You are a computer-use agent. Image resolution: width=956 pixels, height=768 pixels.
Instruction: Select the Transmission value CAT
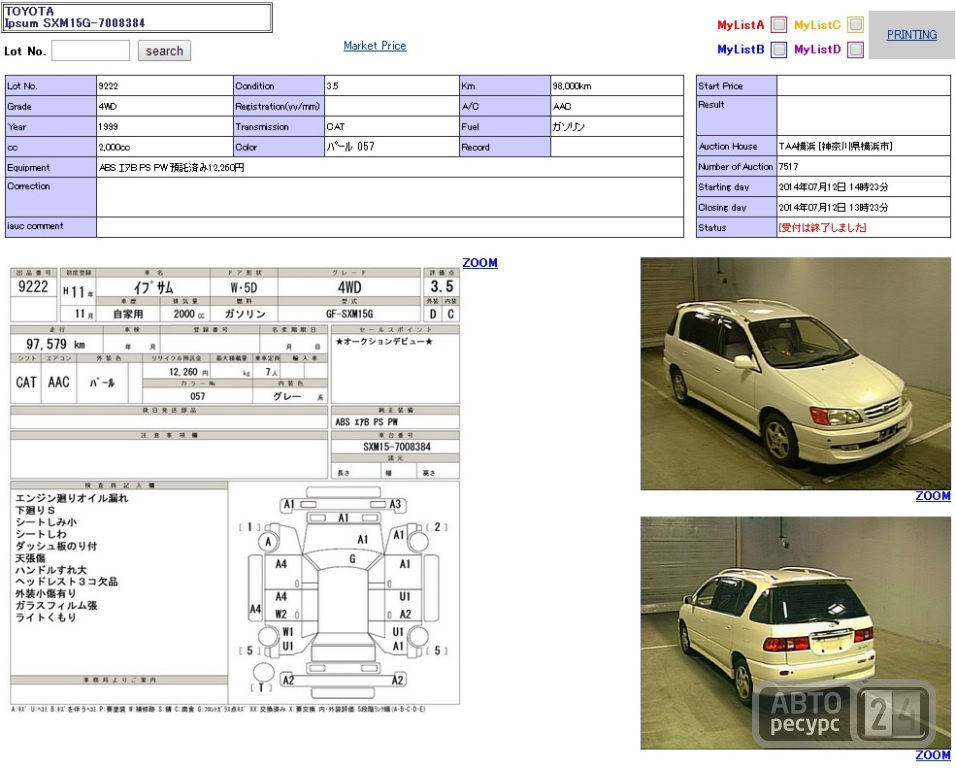click(x=335, y=127)
